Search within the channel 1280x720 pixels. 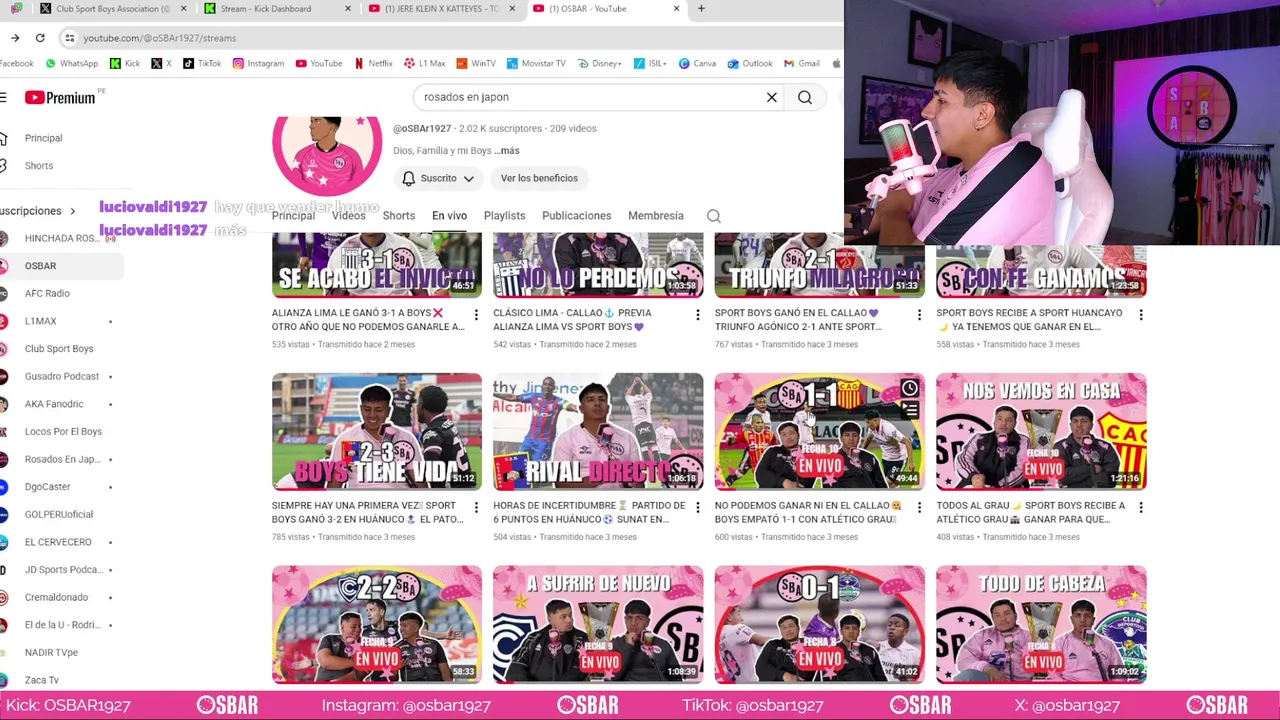click(714, 216)
